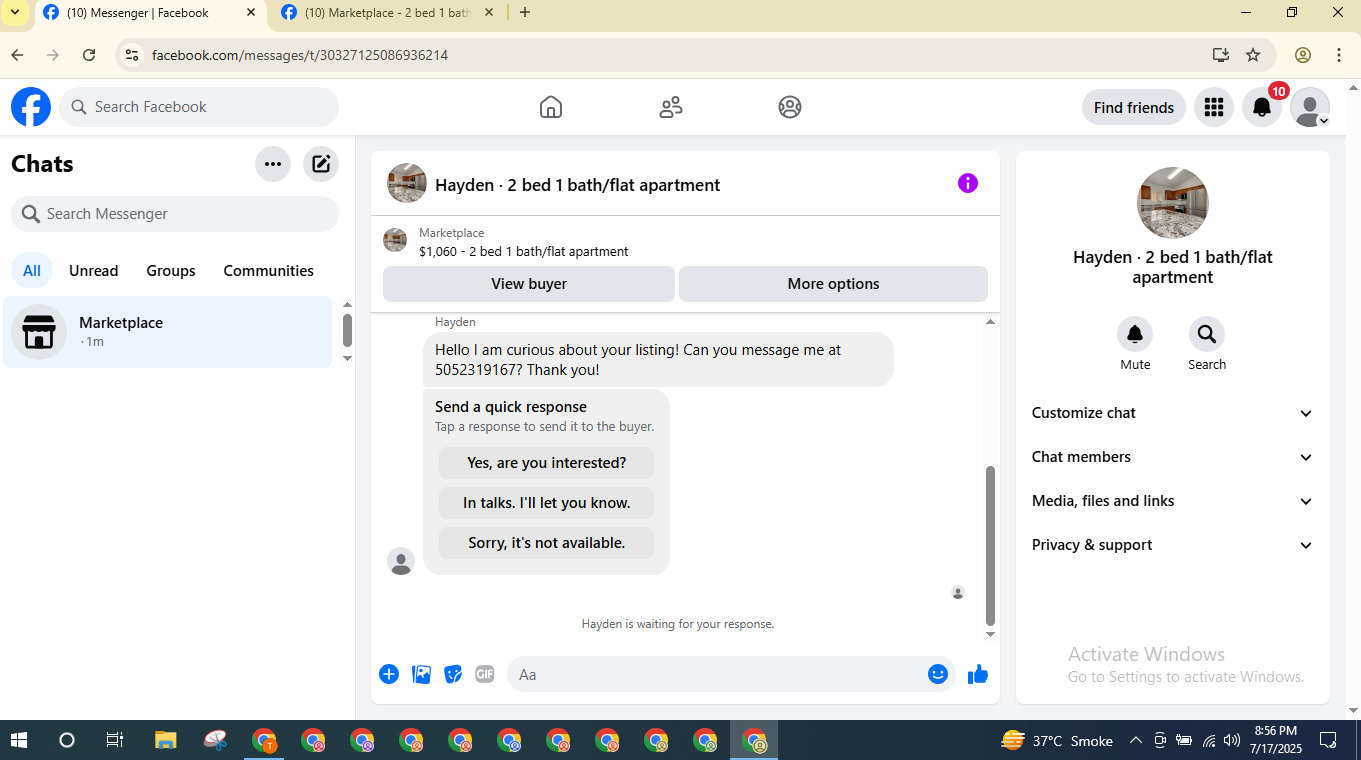The image size is (1361, 760).
Task: Click the purple conversation information icon
Action: click(968, 183)
